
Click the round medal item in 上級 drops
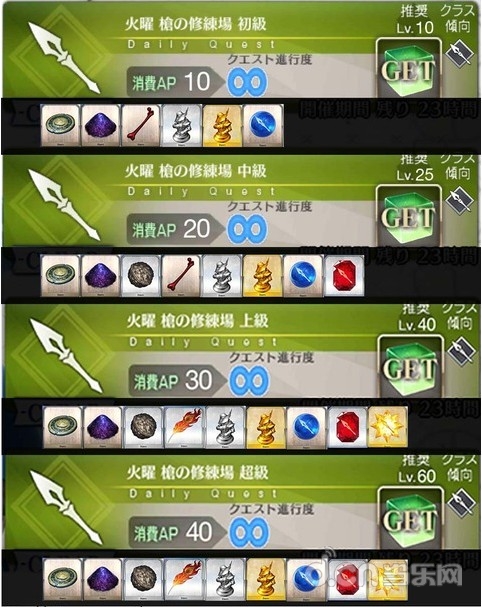[x=62, y=427]
